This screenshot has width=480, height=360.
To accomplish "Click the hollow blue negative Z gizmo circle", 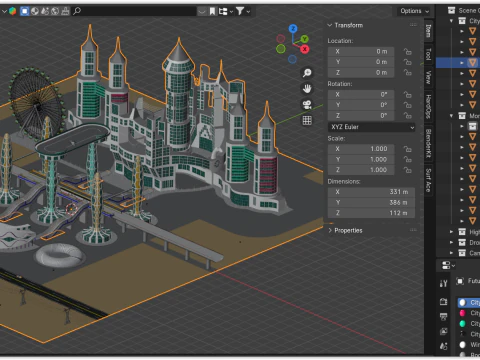I will point(292,59).
